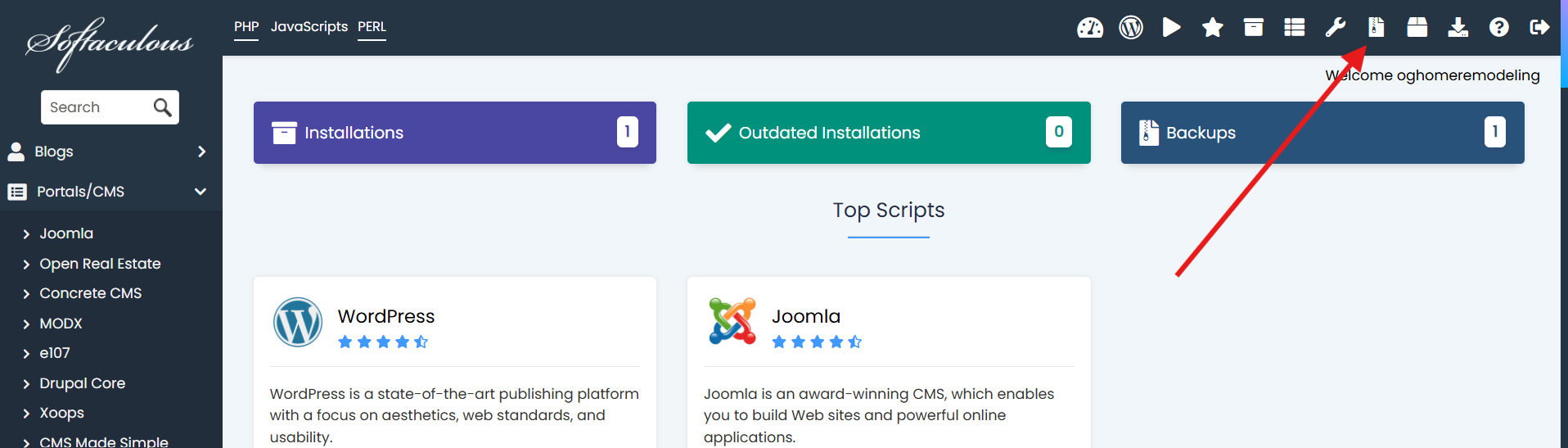Open the WordPress script card
This screenshot has height=448, width=1568.
click(x=385, y=317)
